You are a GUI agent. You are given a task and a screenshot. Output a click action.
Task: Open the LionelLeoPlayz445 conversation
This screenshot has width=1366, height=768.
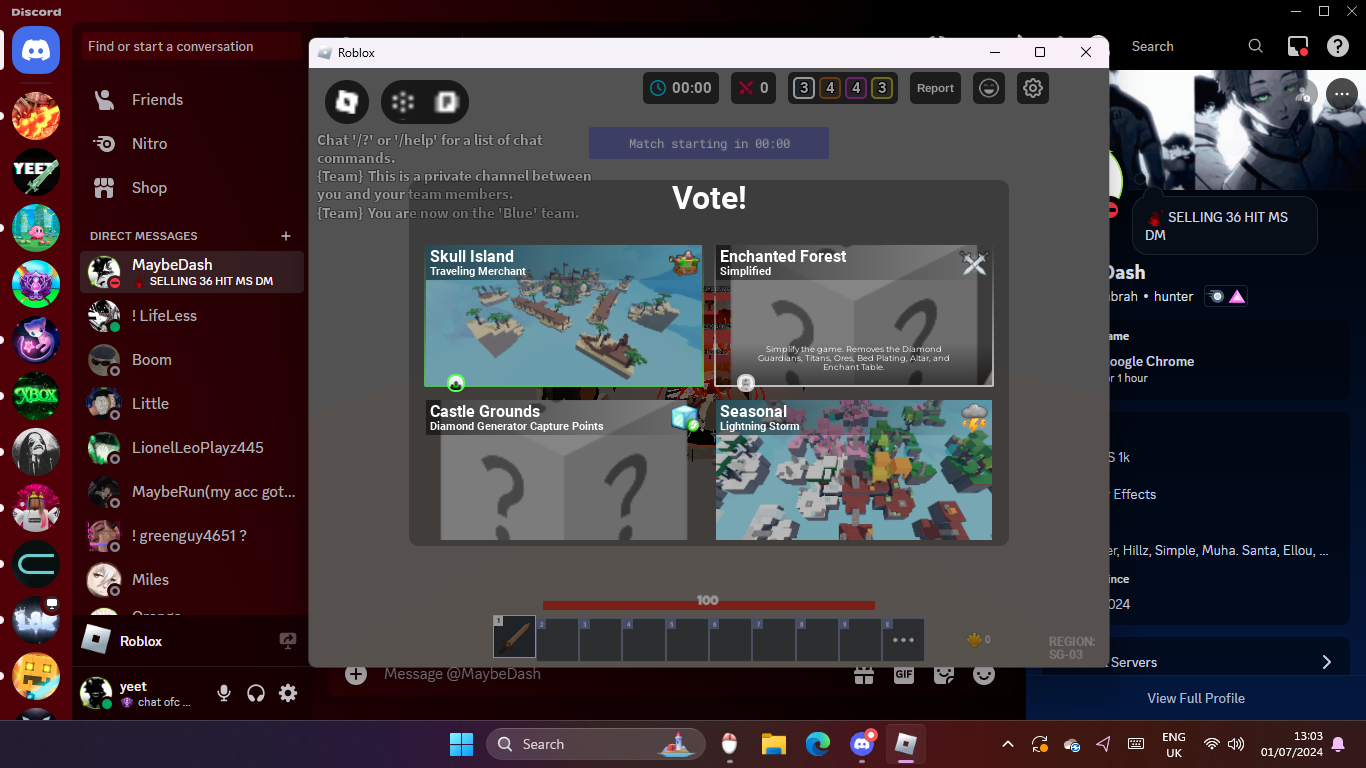[x=192, y=448]
